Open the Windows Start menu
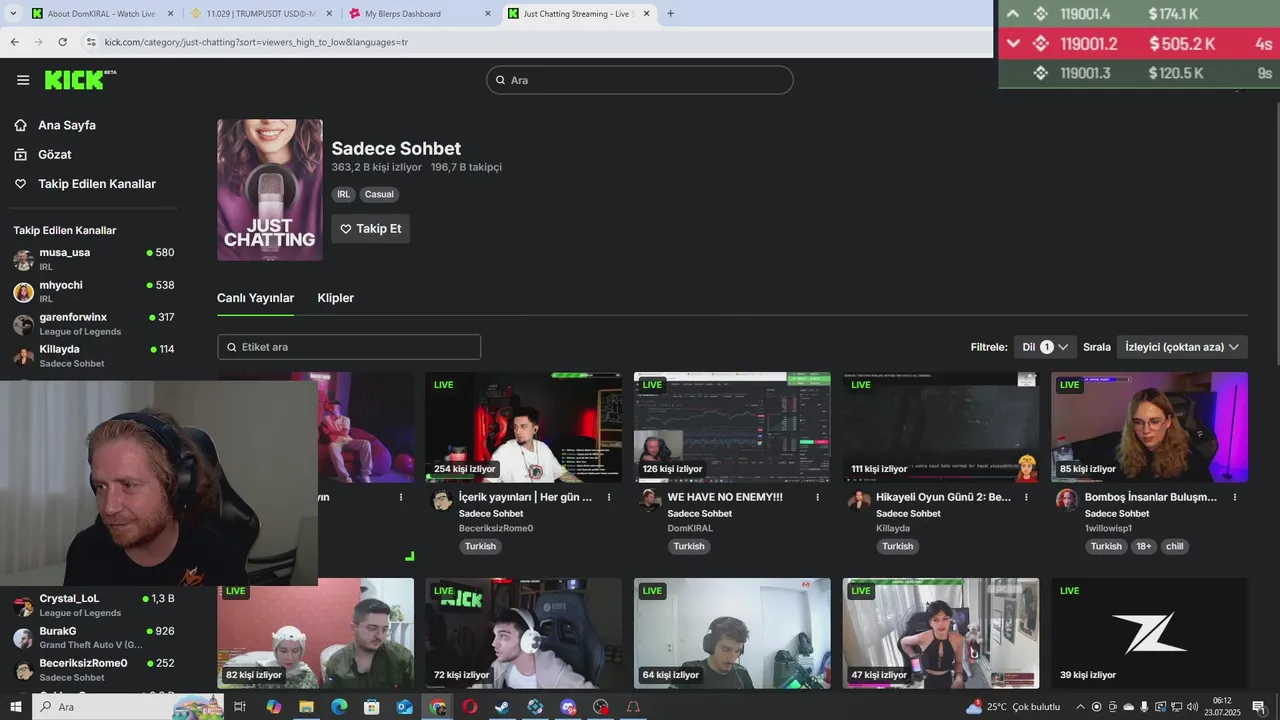1280x720 pixels. 16,707
